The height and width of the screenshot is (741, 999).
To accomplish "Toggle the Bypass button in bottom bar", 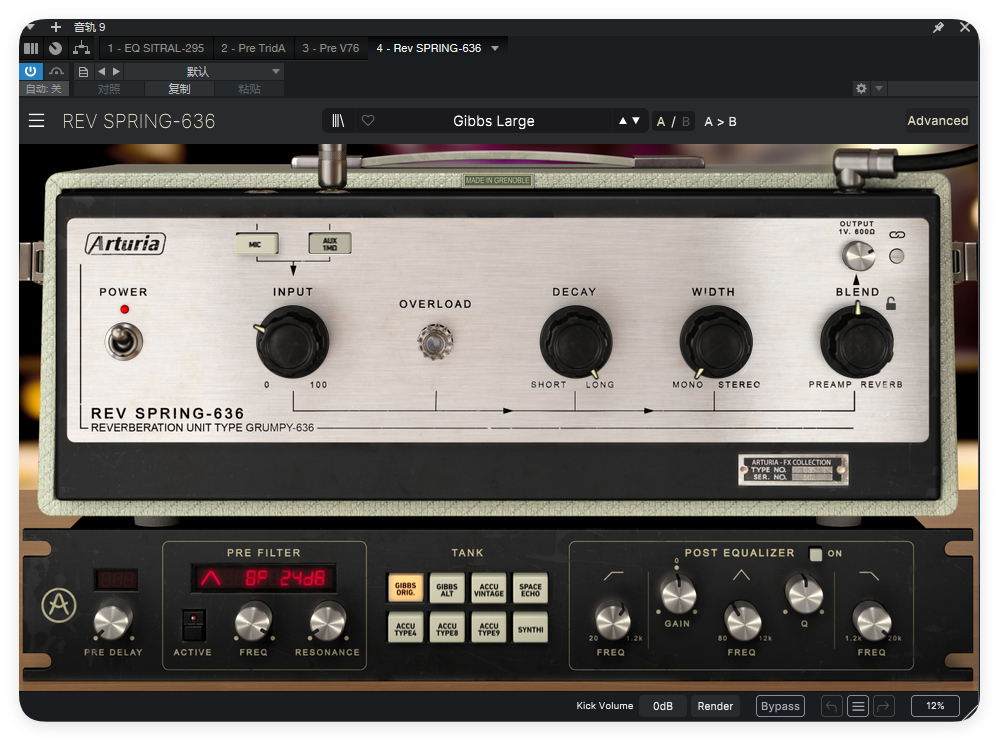I will pos(780,706).
